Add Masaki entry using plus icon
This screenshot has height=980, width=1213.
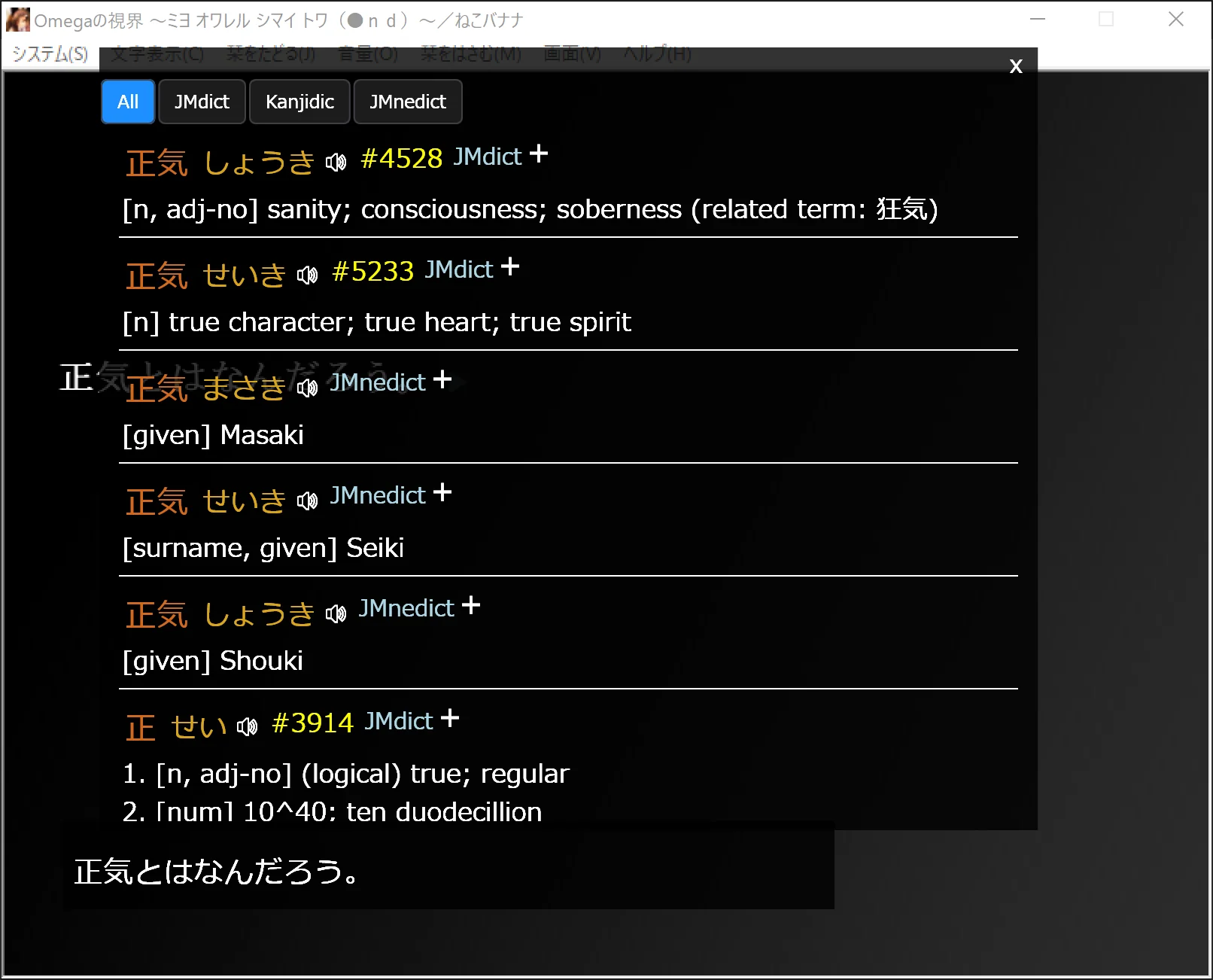[443, 379]
